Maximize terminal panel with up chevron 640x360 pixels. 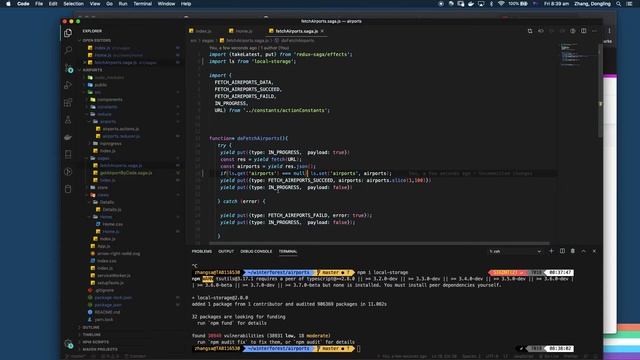click(x=583, y=251)
